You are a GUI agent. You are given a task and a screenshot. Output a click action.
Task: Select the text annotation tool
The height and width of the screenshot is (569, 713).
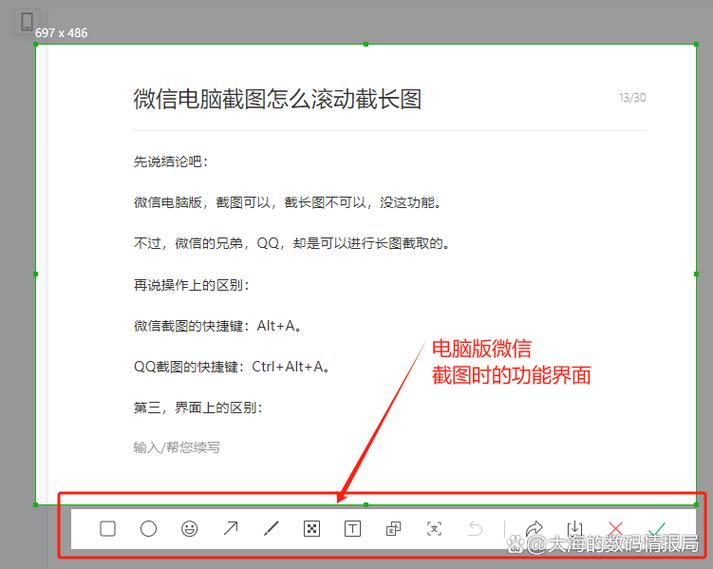click(352, 529)
